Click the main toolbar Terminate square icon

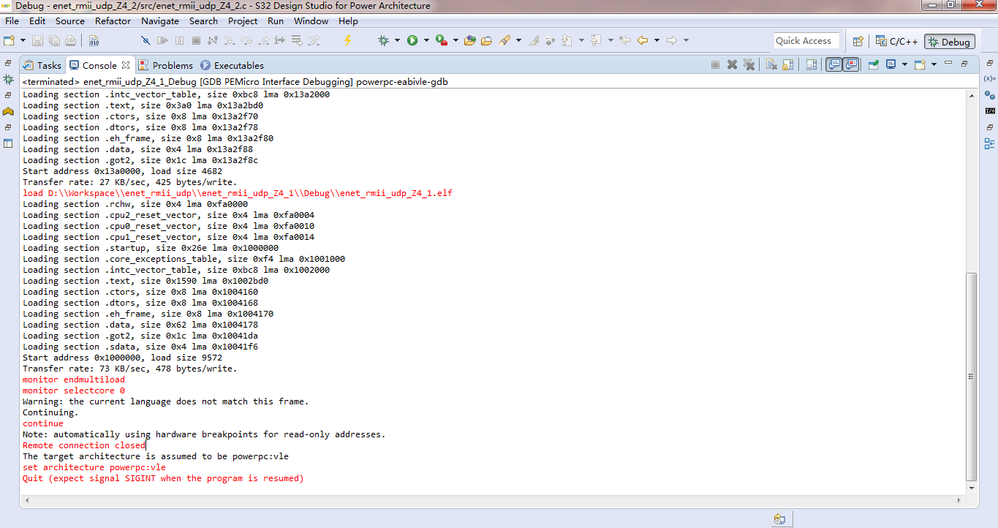tap(196, 41)
